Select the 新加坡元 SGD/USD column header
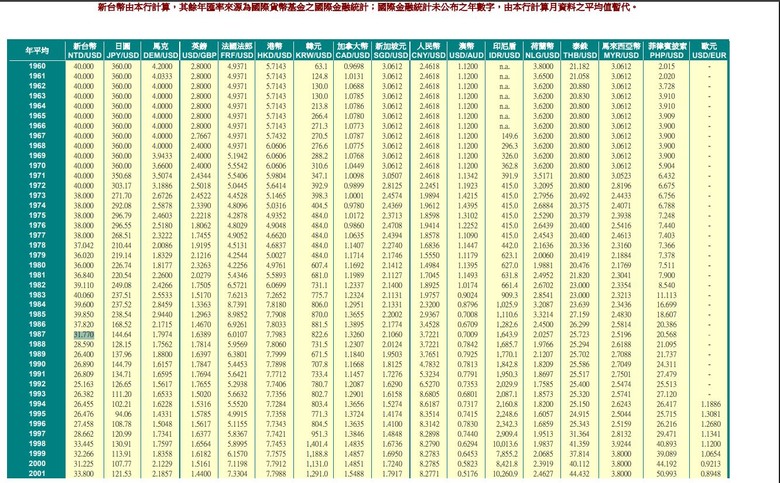This screenshot has width=780, height=483. click(x=390, y=51)
